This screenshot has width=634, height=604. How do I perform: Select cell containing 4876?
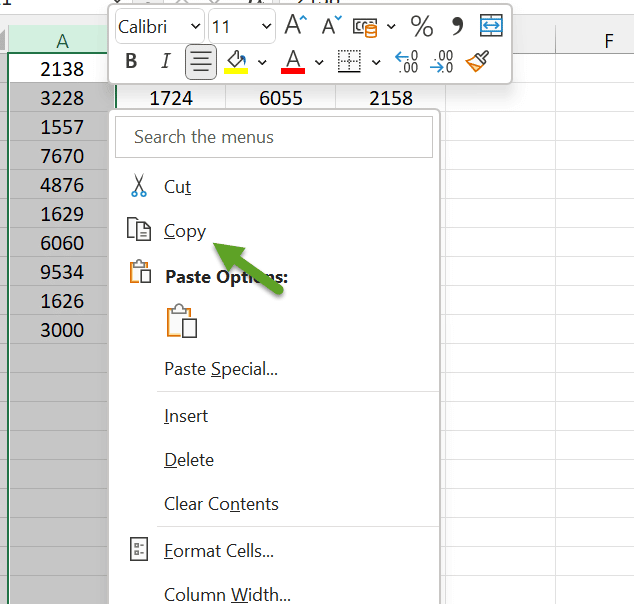pyautogui.click(x=58, y=185)
